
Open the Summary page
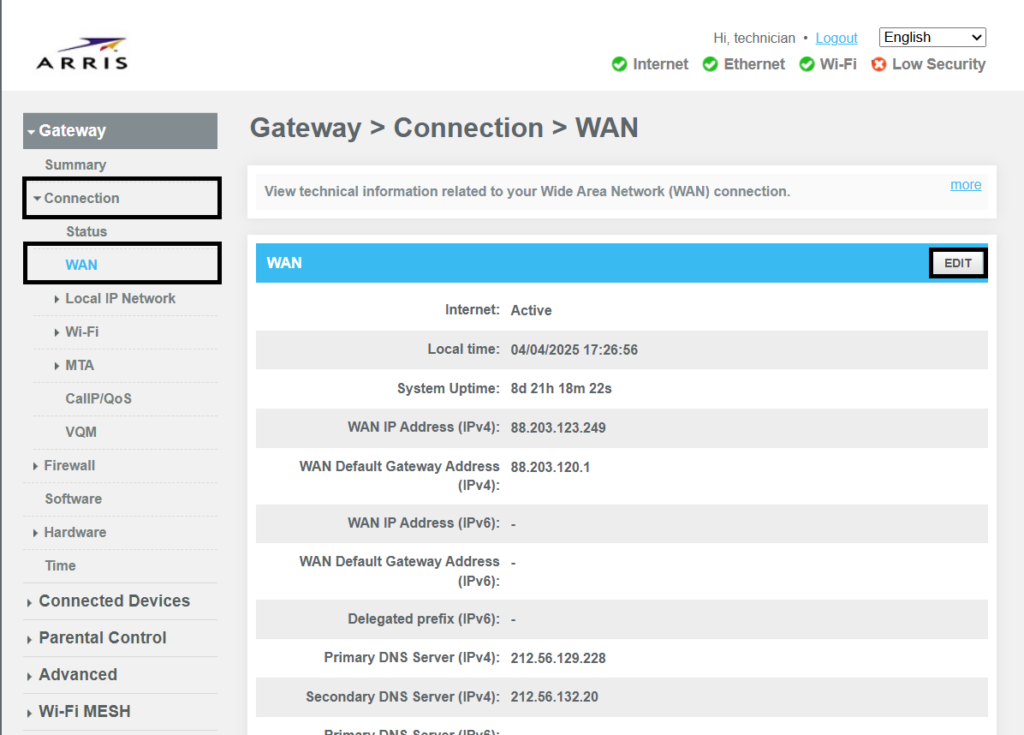coord(74,164)
